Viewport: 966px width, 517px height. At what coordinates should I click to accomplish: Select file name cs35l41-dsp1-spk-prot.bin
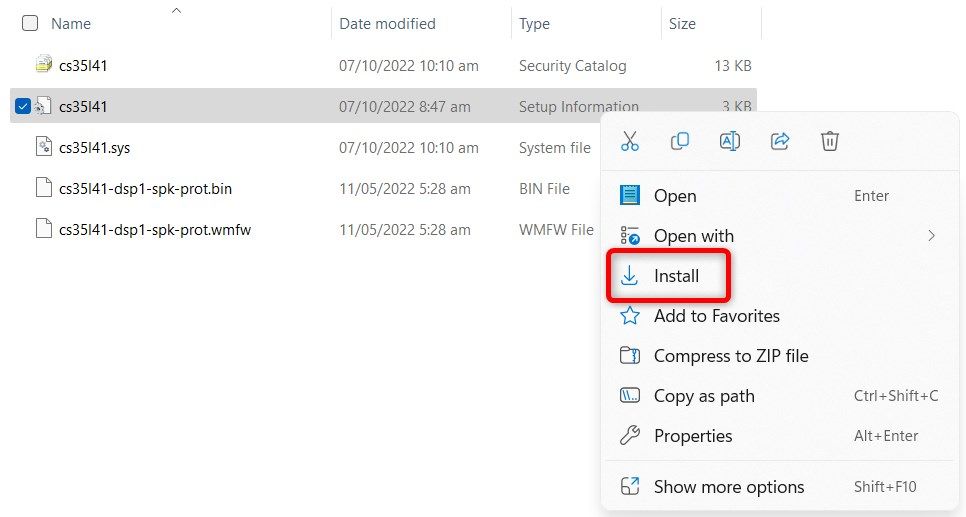(145, 189)
